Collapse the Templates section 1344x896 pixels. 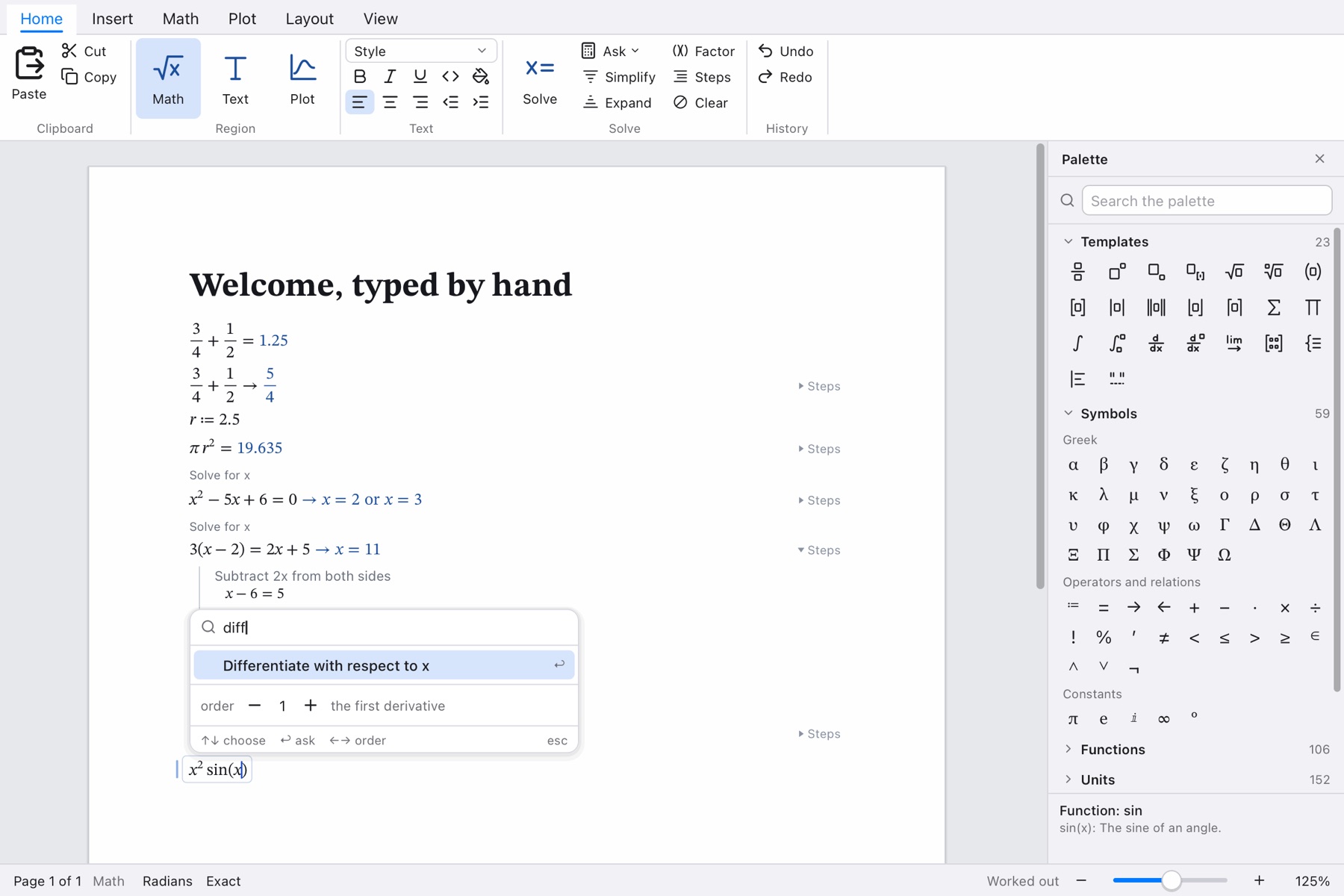(x=1068, y=241)
